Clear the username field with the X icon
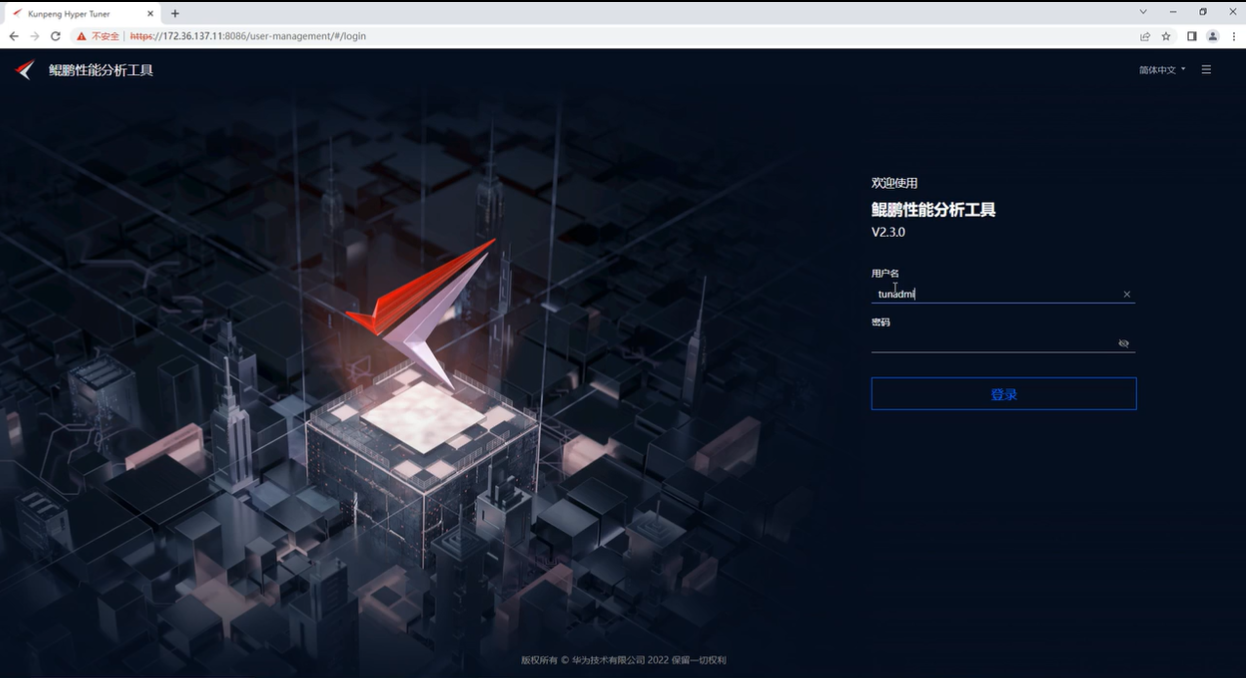The height and width of the screenshot is (678, 1246). 1127,294
